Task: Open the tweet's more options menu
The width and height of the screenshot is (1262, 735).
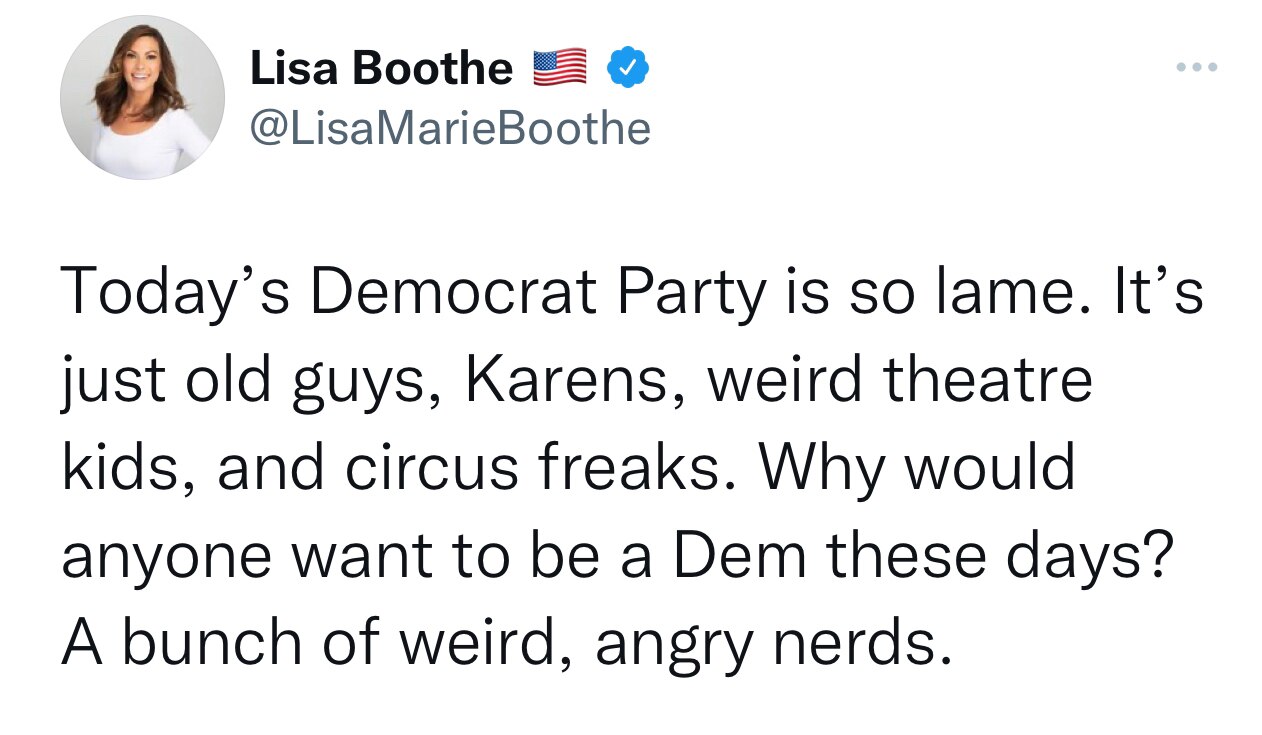Action: click(1196, 68)
